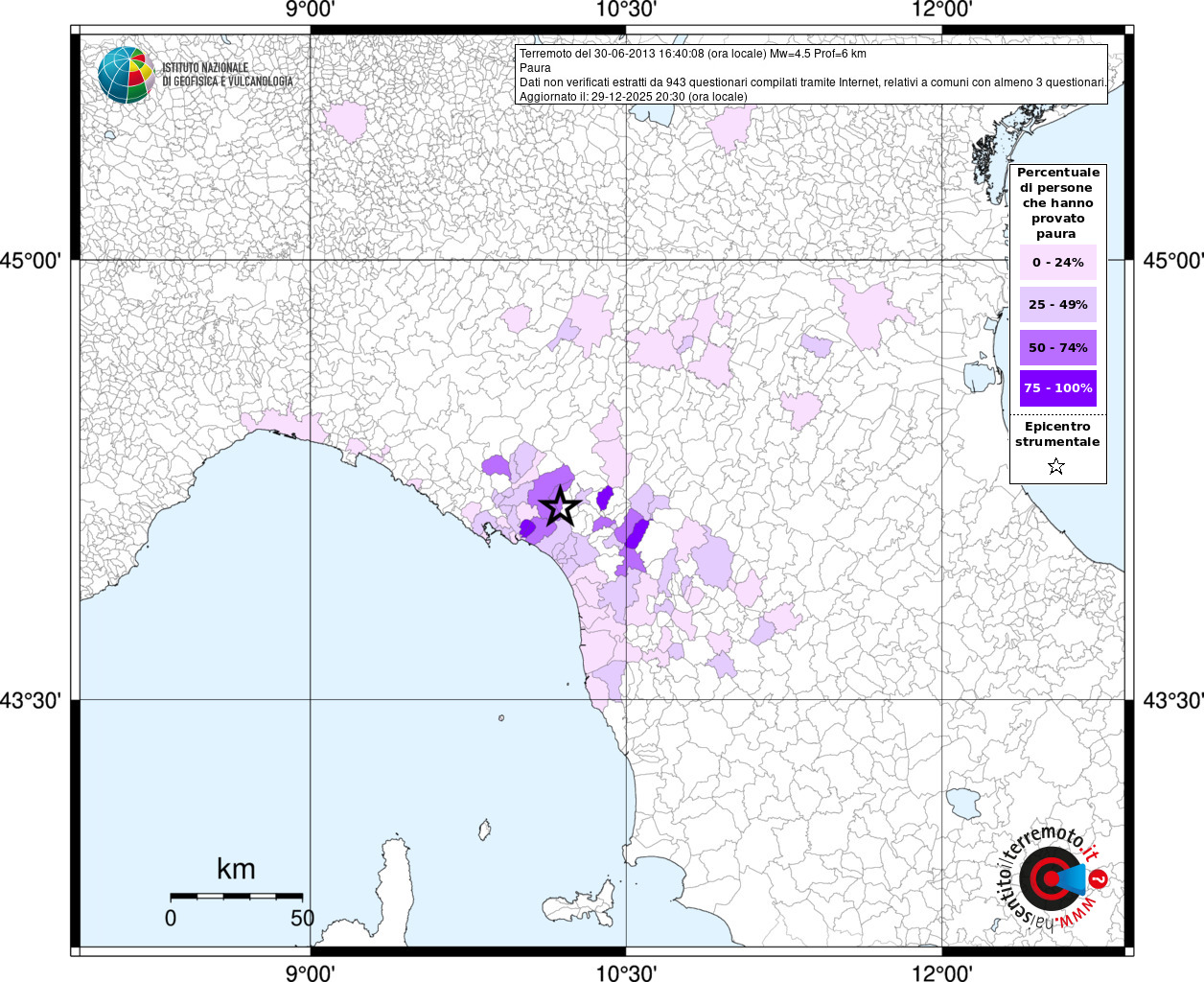Click legend title 'Percentuale di persone'
The height and width of the screenshot is (982, 1204).
[x=1057, y=203]
